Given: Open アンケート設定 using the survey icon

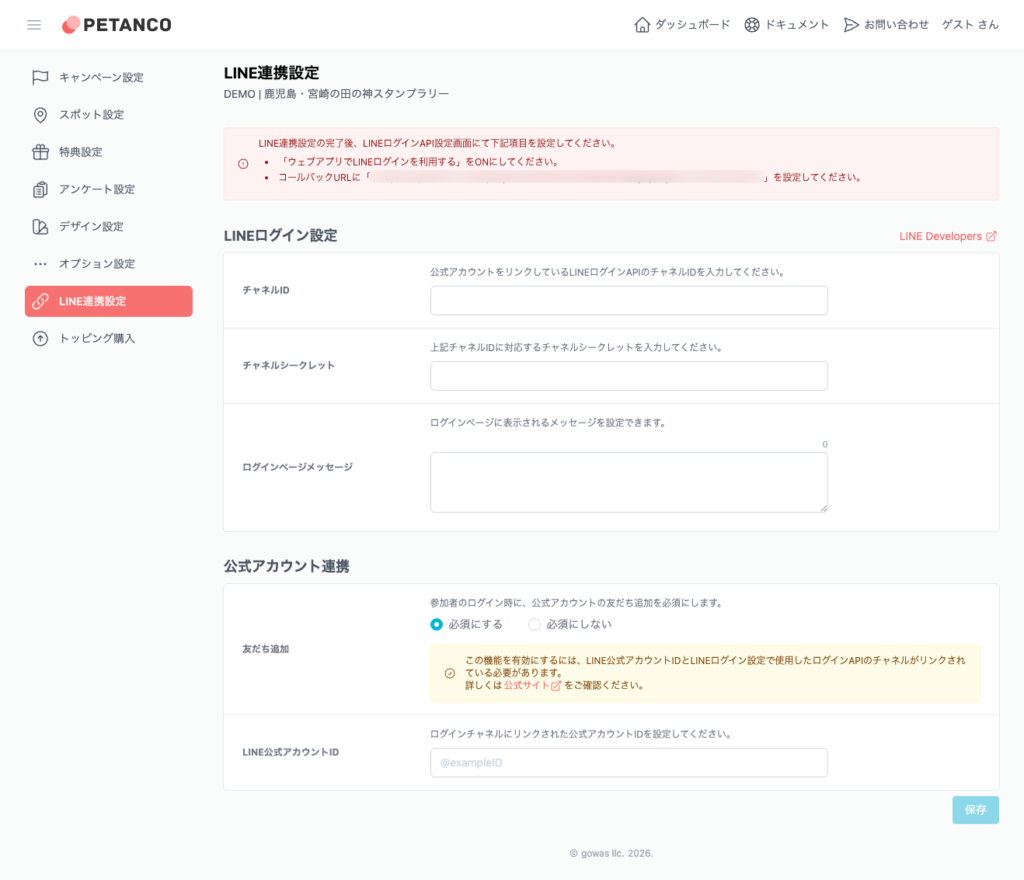Looking at the screenshot, I should (39, 189).
